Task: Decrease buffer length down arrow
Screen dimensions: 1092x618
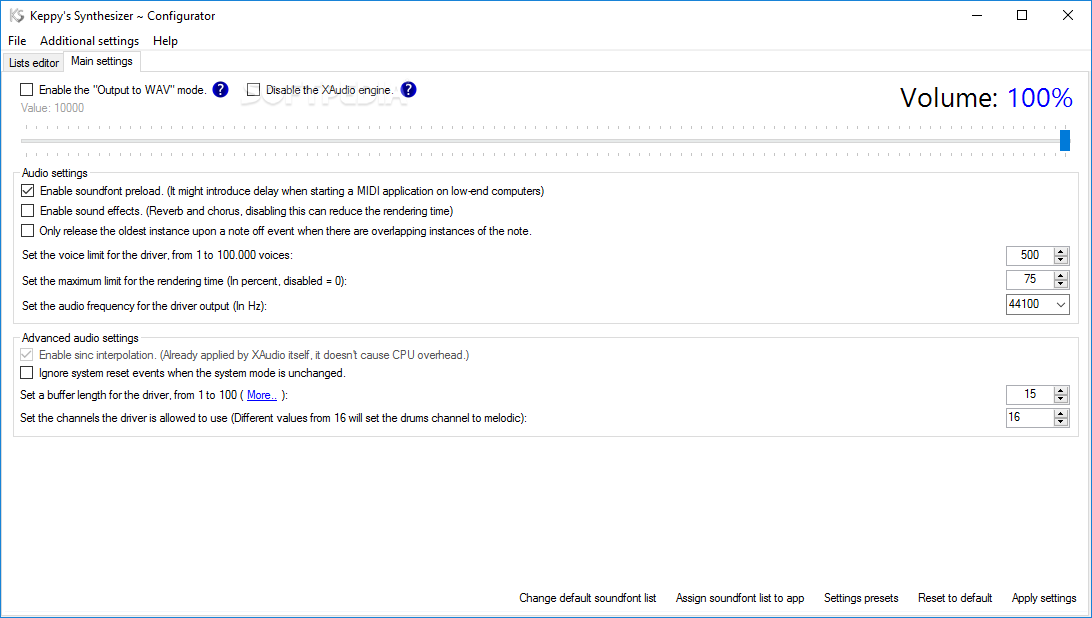Action: (x=1061, y=399)
